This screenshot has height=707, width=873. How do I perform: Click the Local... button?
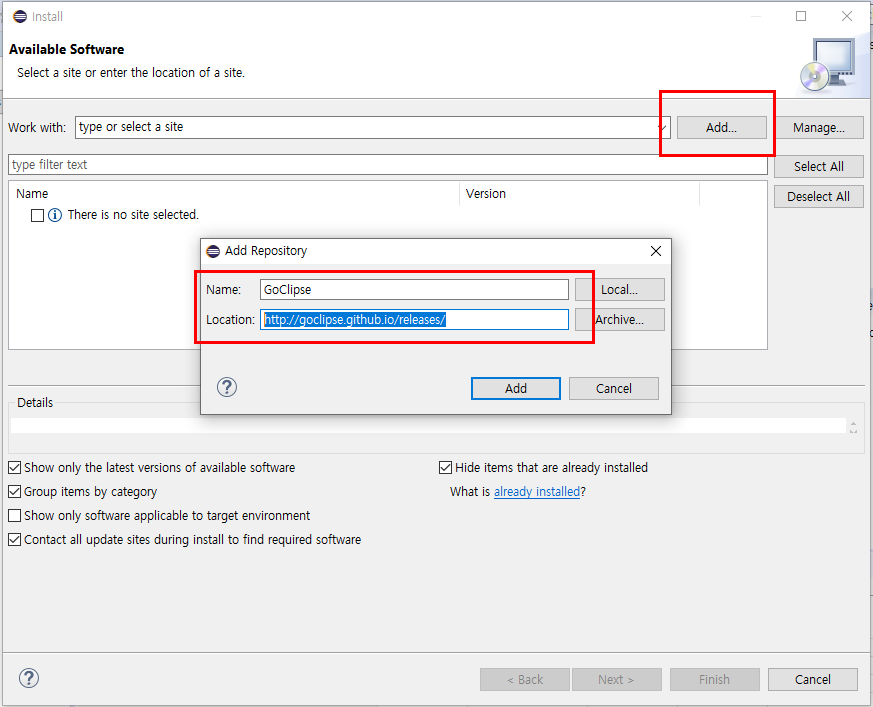[x=620, y=290]
